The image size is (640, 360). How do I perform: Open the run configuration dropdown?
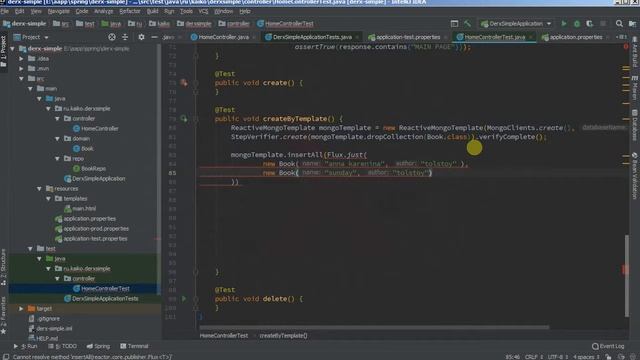516,24
